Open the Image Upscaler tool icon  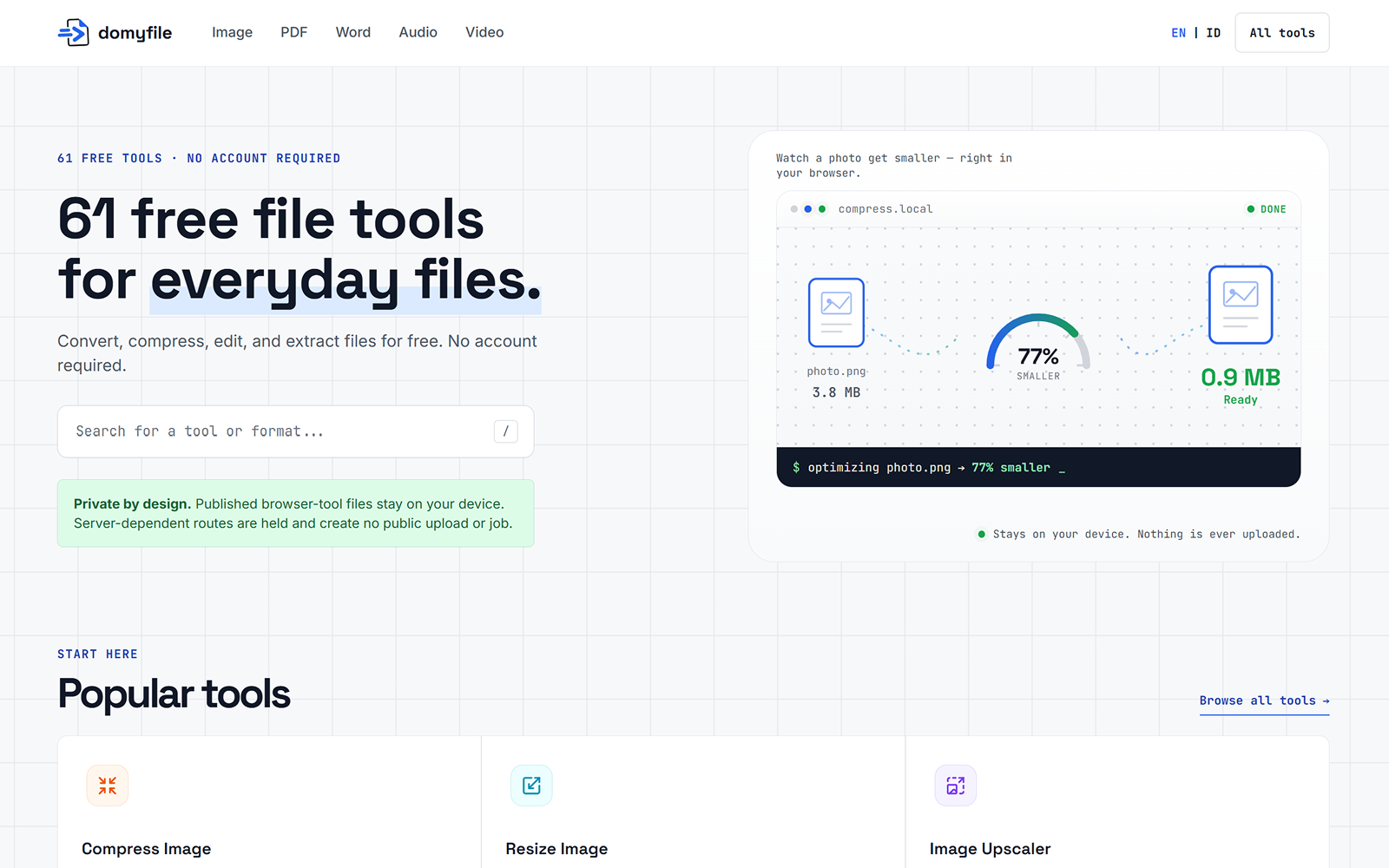[x=956, y=786]
